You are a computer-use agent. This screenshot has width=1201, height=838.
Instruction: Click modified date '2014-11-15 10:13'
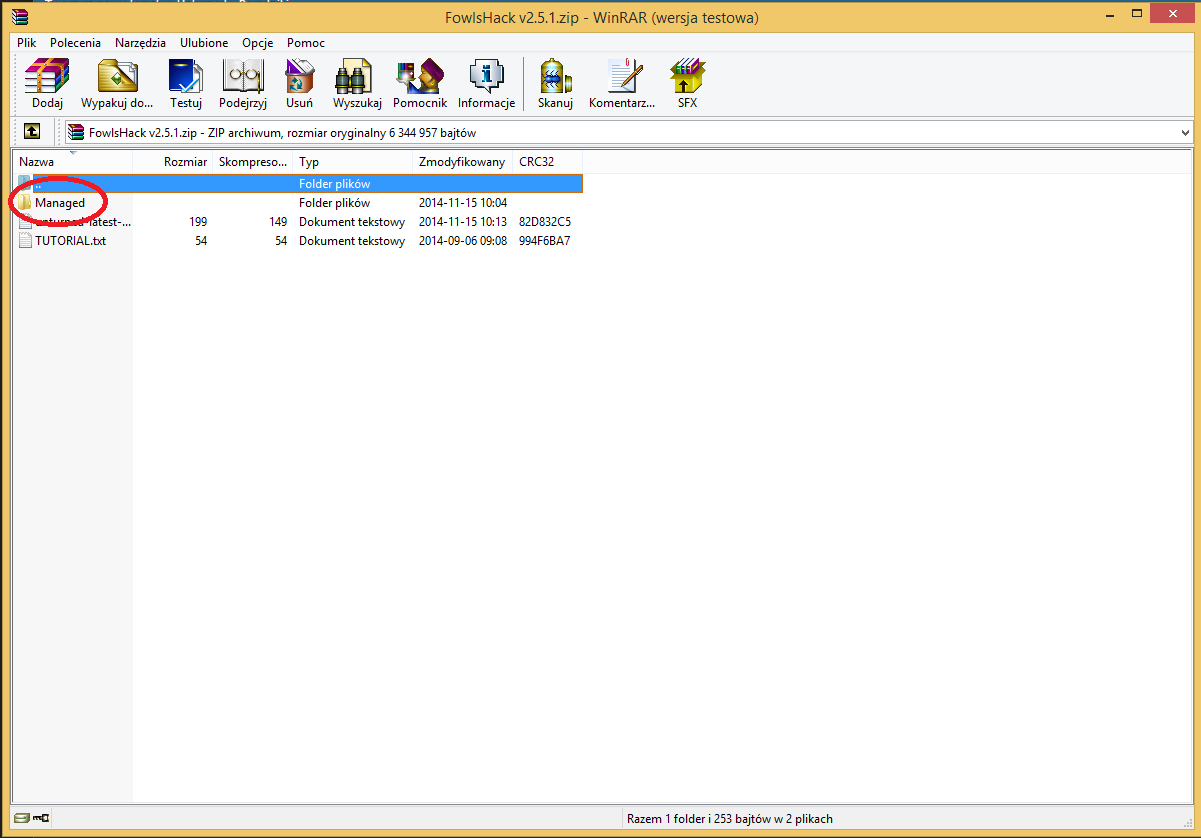coord(462,222)
